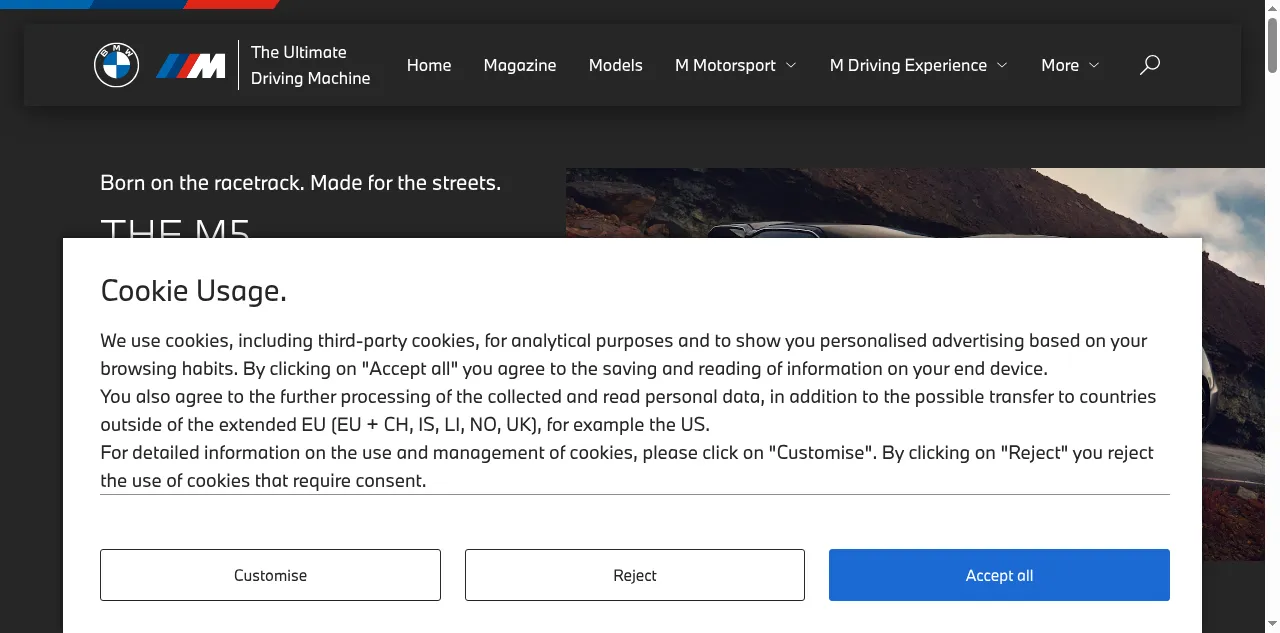The height and width of the screenshot is (633, 1280).
Task: Click the Accept all button
Action: point(999,575)
